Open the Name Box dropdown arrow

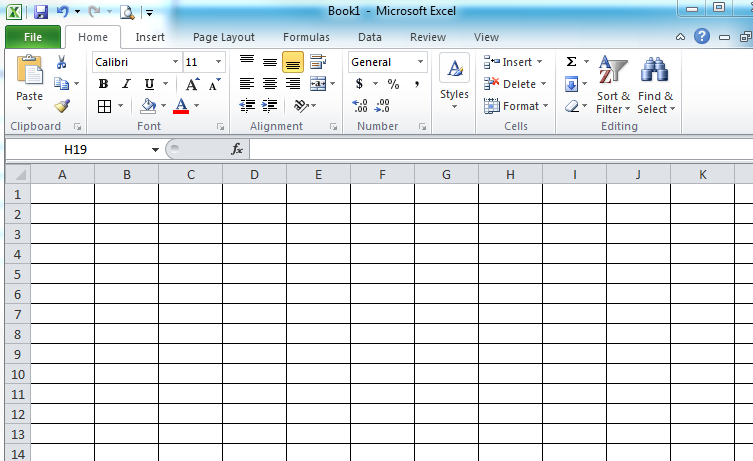155,149
